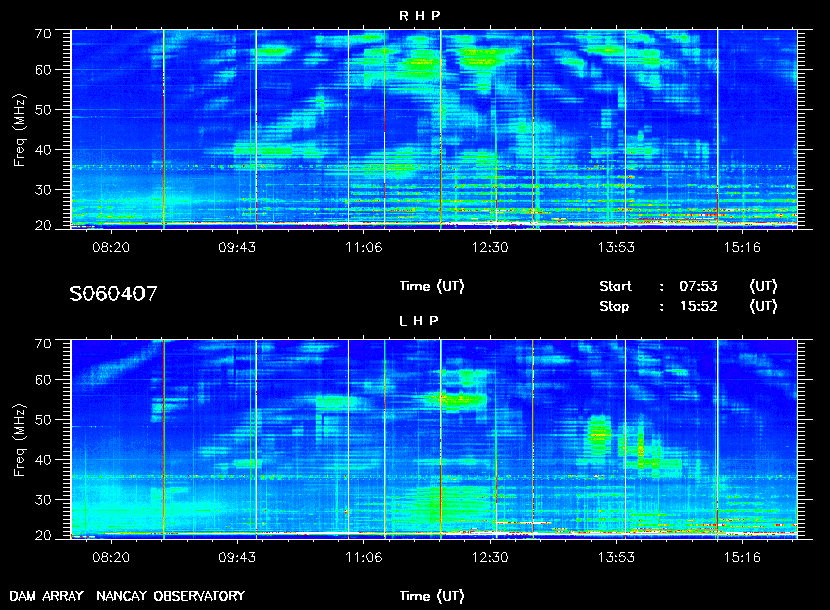Click the "Freq (MHz)" axis label of LHP plot
The height and width of the screenshot is (610, 830).
pyautogui.click(x=20, y=441)
